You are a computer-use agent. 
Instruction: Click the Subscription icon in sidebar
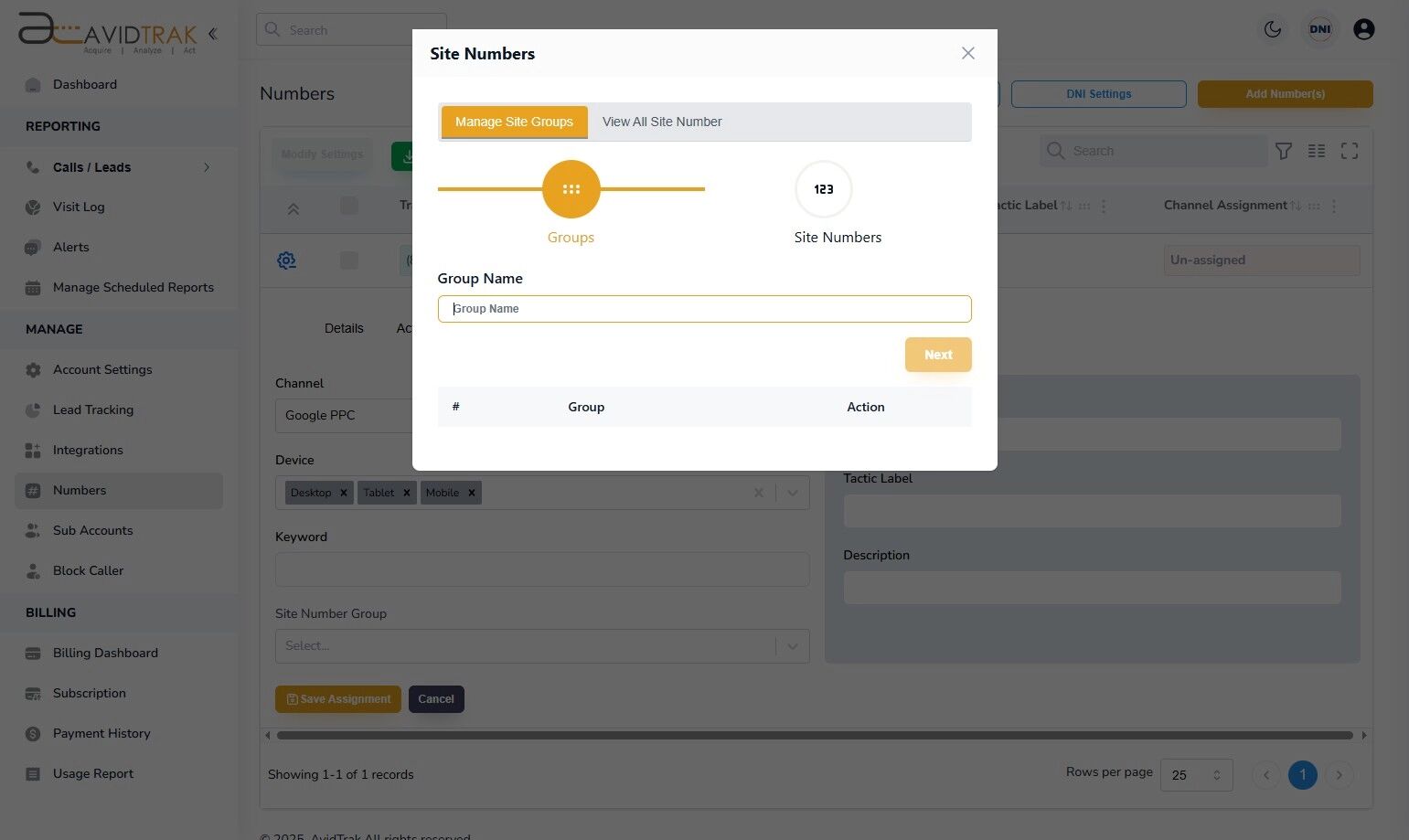click(x=33, y=694)
